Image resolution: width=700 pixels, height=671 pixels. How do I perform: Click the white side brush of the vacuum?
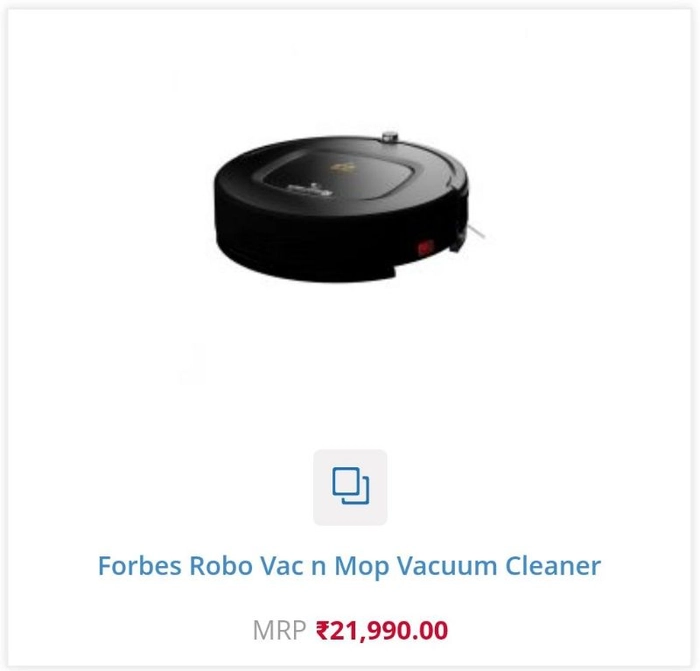pyautogui.click(x=475, y=230)
